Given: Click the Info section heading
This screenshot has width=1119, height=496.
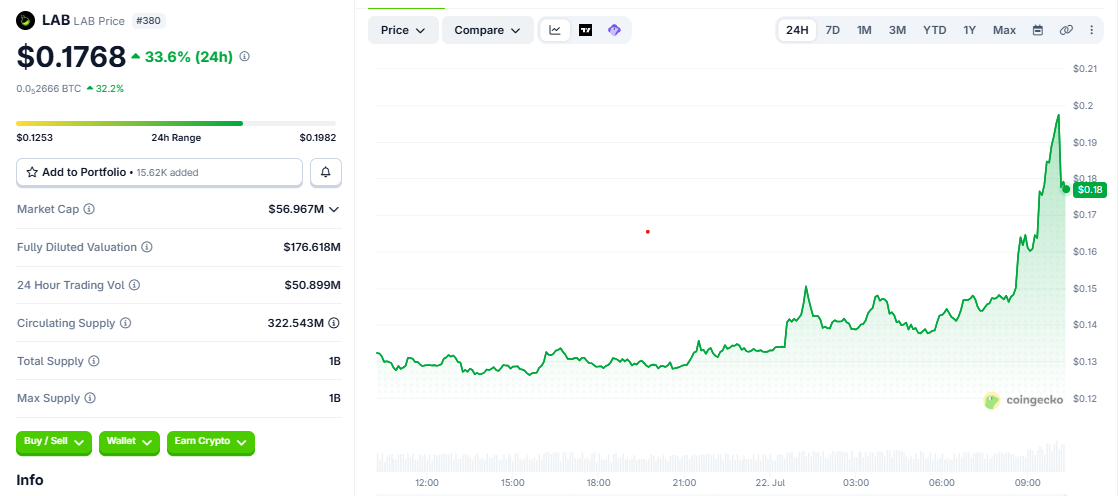Looking at the screenshot, I should [30, 480].
